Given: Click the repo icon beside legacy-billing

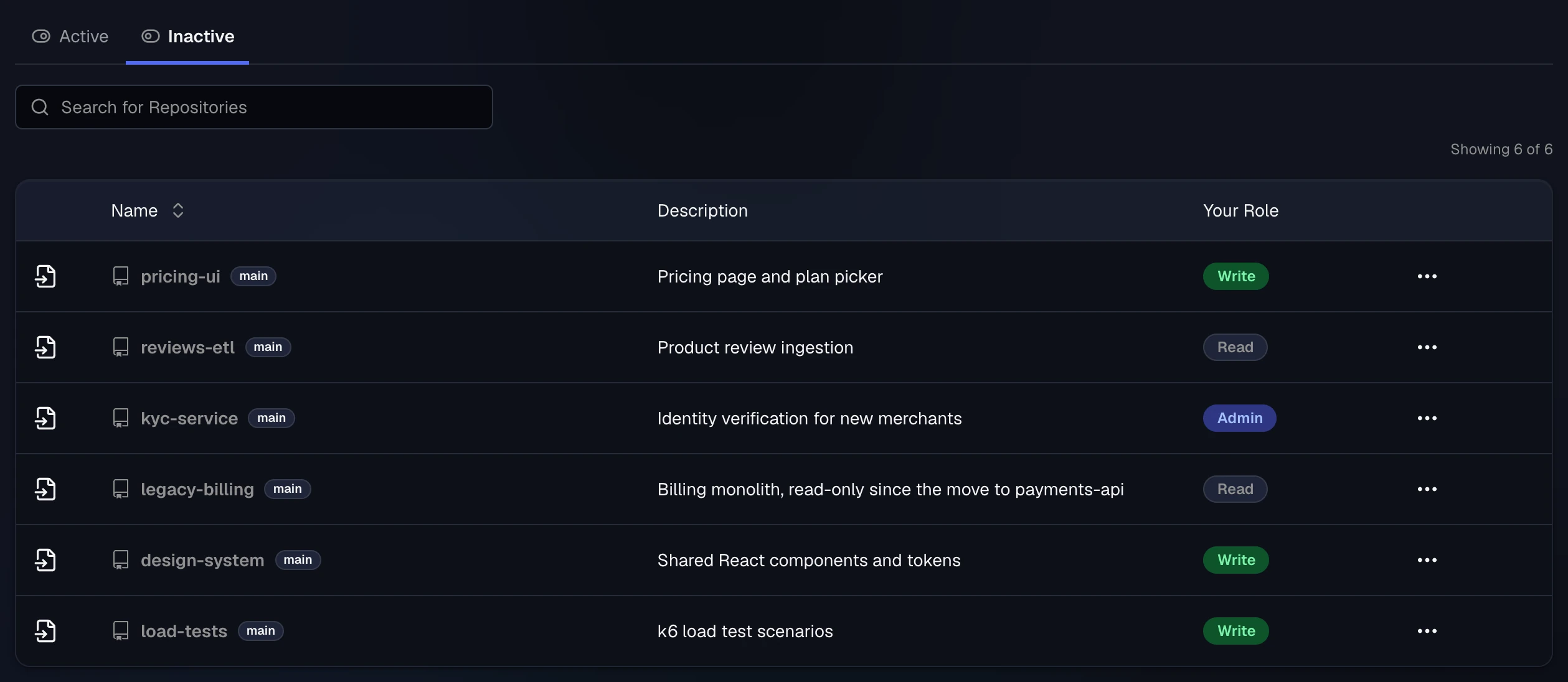Looking at the screenshot, I should coord(121,489).
